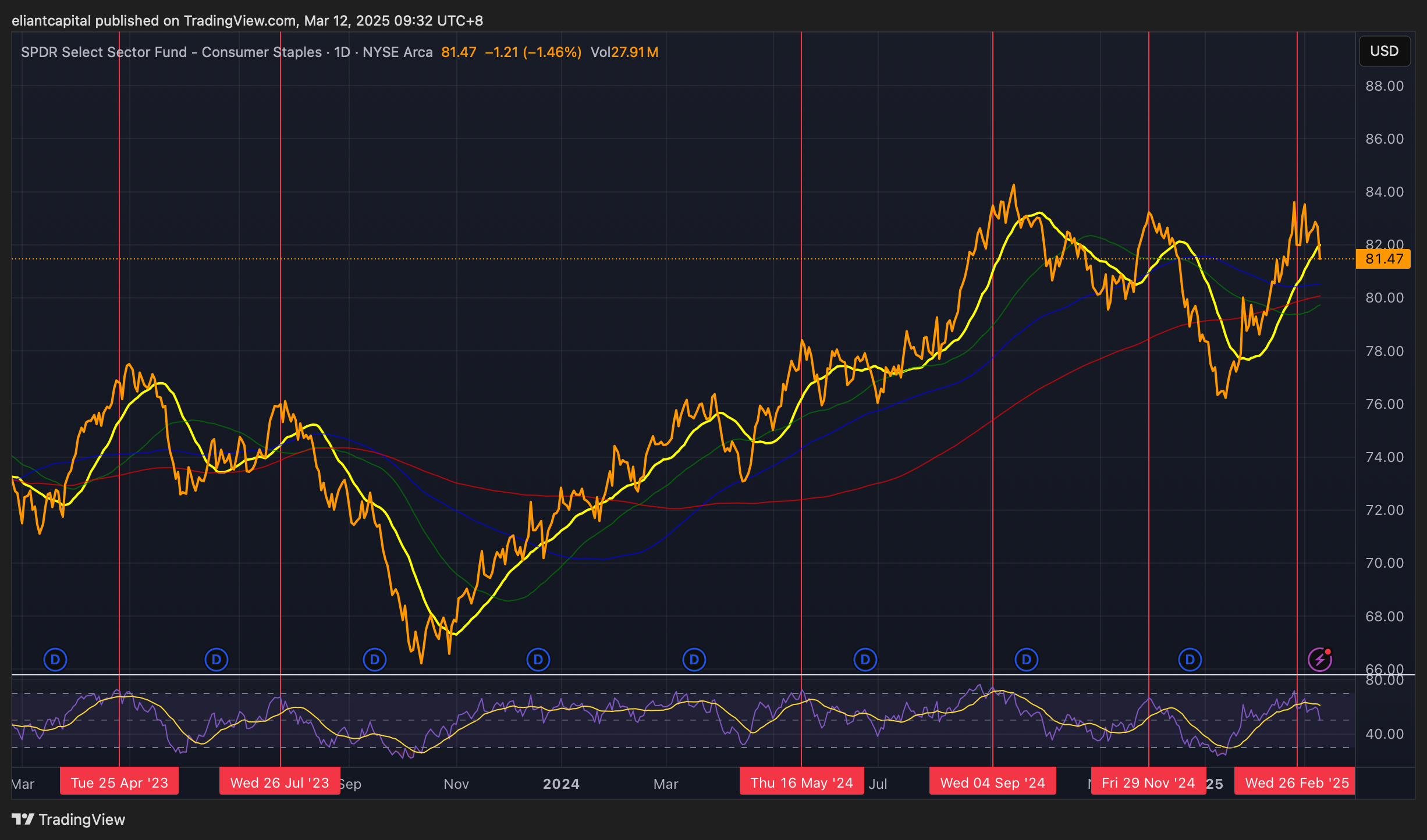
Task: Click the TradingView logo at bottom left
Action: tap(68, 820)
